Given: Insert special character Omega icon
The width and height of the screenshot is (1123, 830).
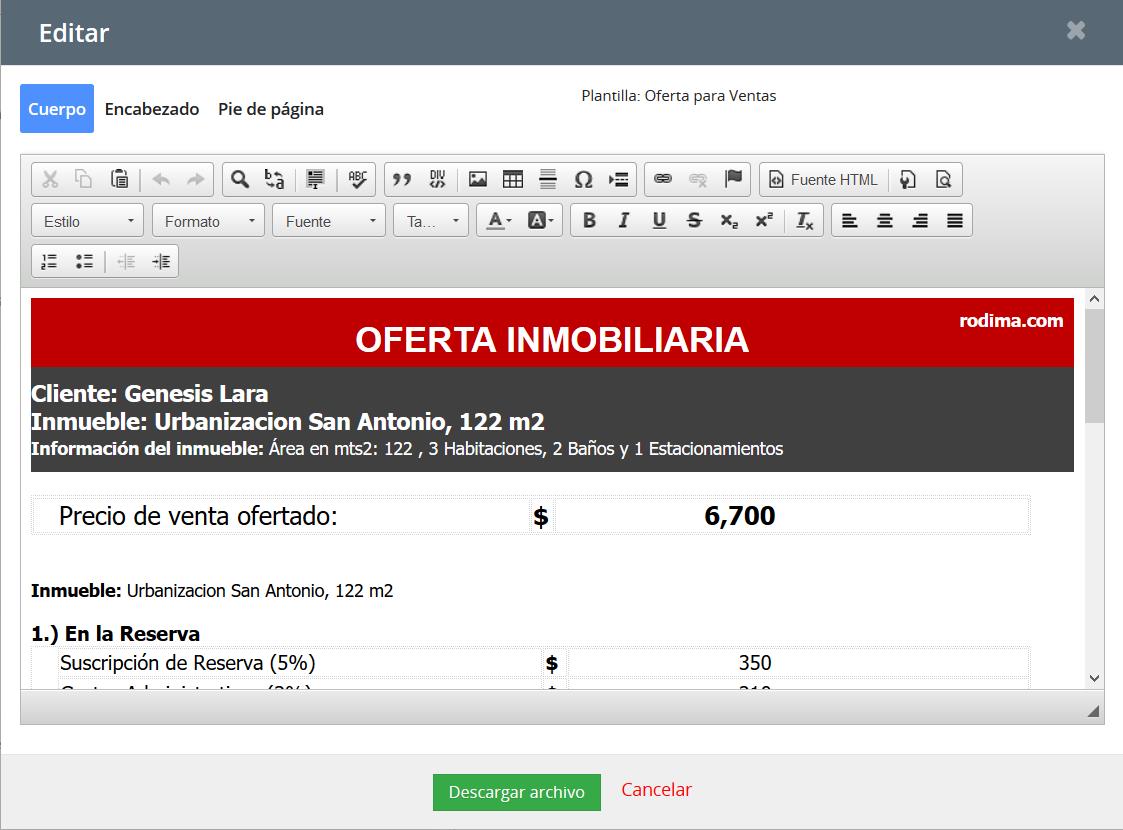Looking at the screenshot, I should coord(583,180).
